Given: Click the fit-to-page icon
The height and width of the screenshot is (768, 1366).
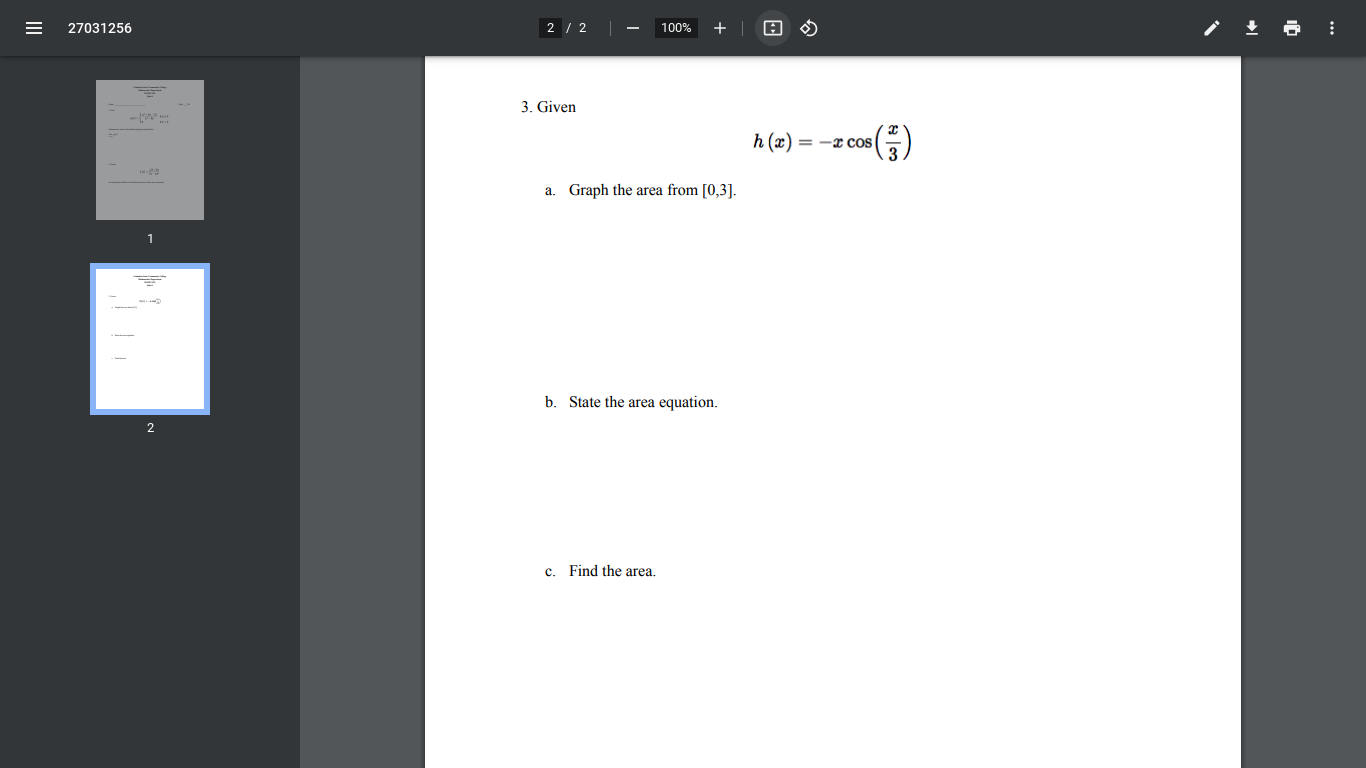Looking at the screenshot, I should [772, 28].
